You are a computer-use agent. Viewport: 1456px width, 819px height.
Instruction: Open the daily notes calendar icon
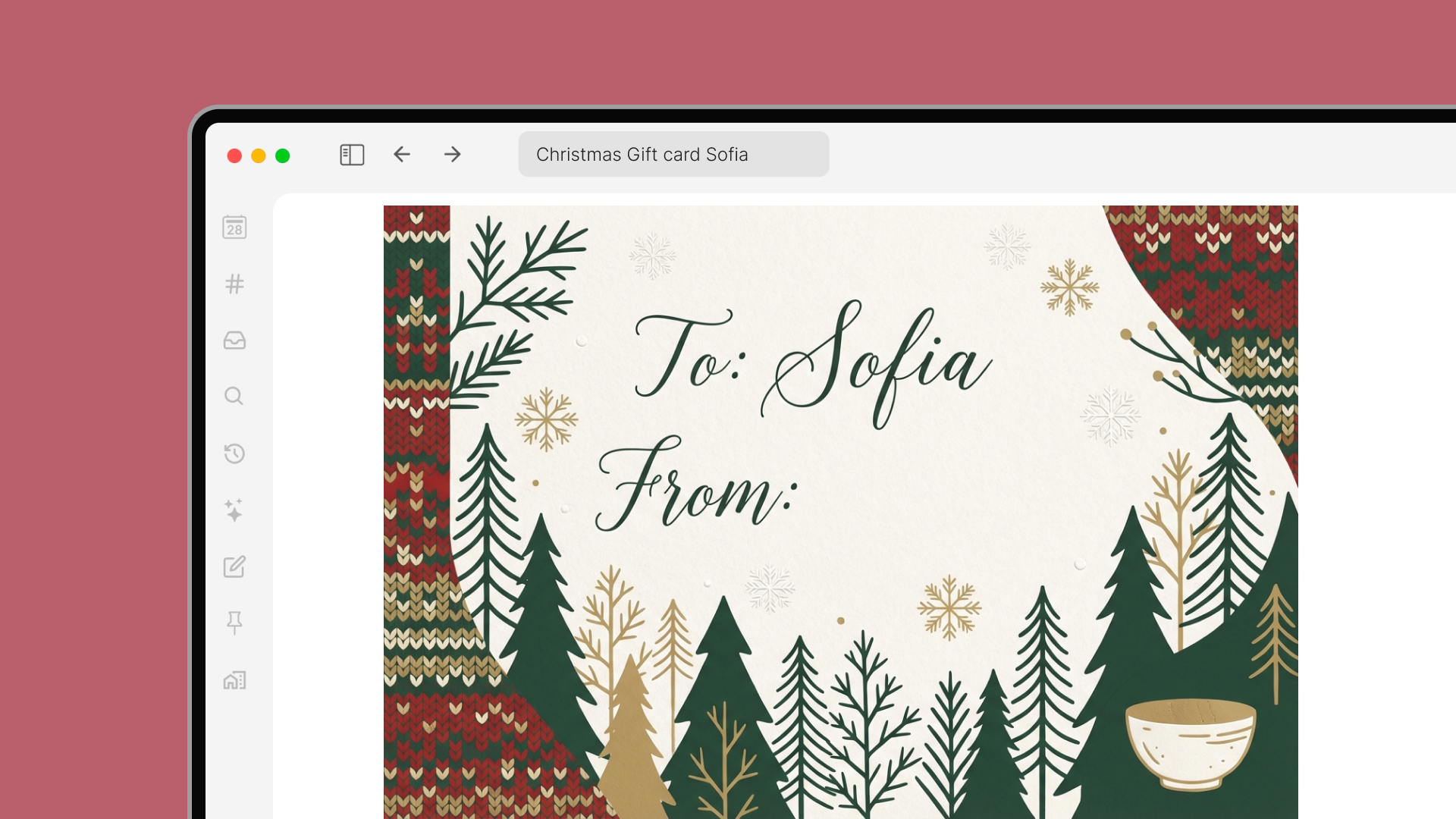click(x=234, y=227)
